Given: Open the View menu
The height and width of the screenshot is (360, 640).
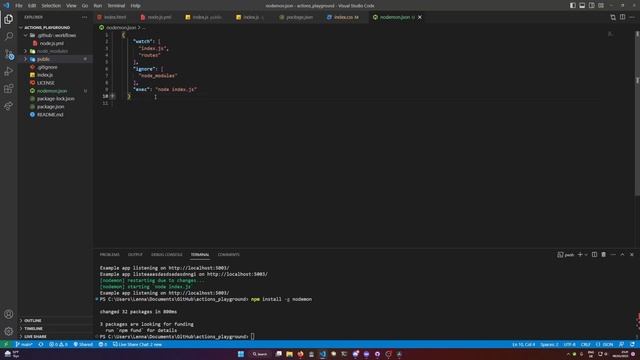Looking at the screenshot, I should pyautogui.click(x=71, y=6).
